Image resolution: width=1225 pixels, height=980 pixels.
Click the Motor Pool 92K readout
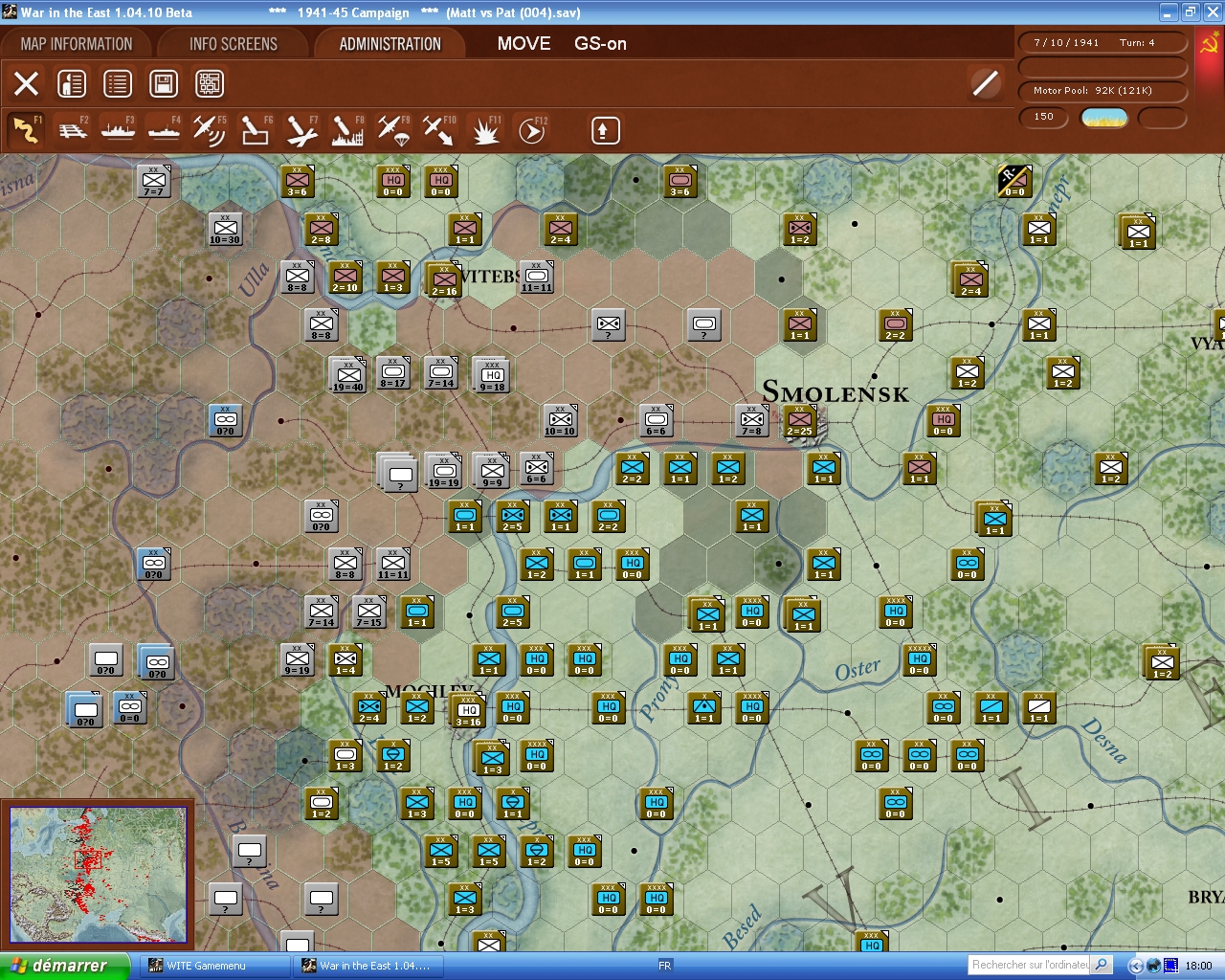[1102, 91]
